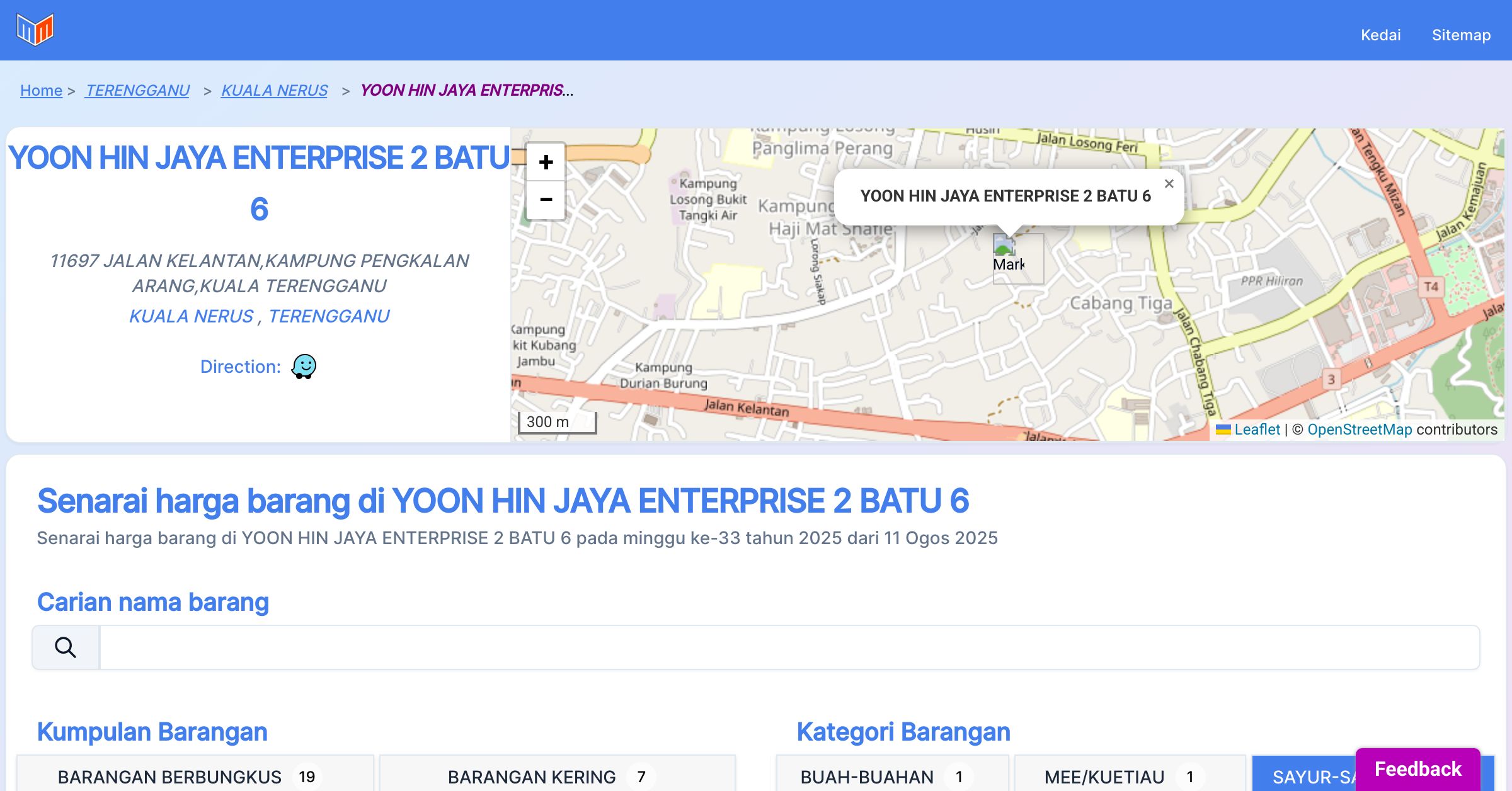Open Kedai menu item

pyautogui.click(x=1380, y=35)
